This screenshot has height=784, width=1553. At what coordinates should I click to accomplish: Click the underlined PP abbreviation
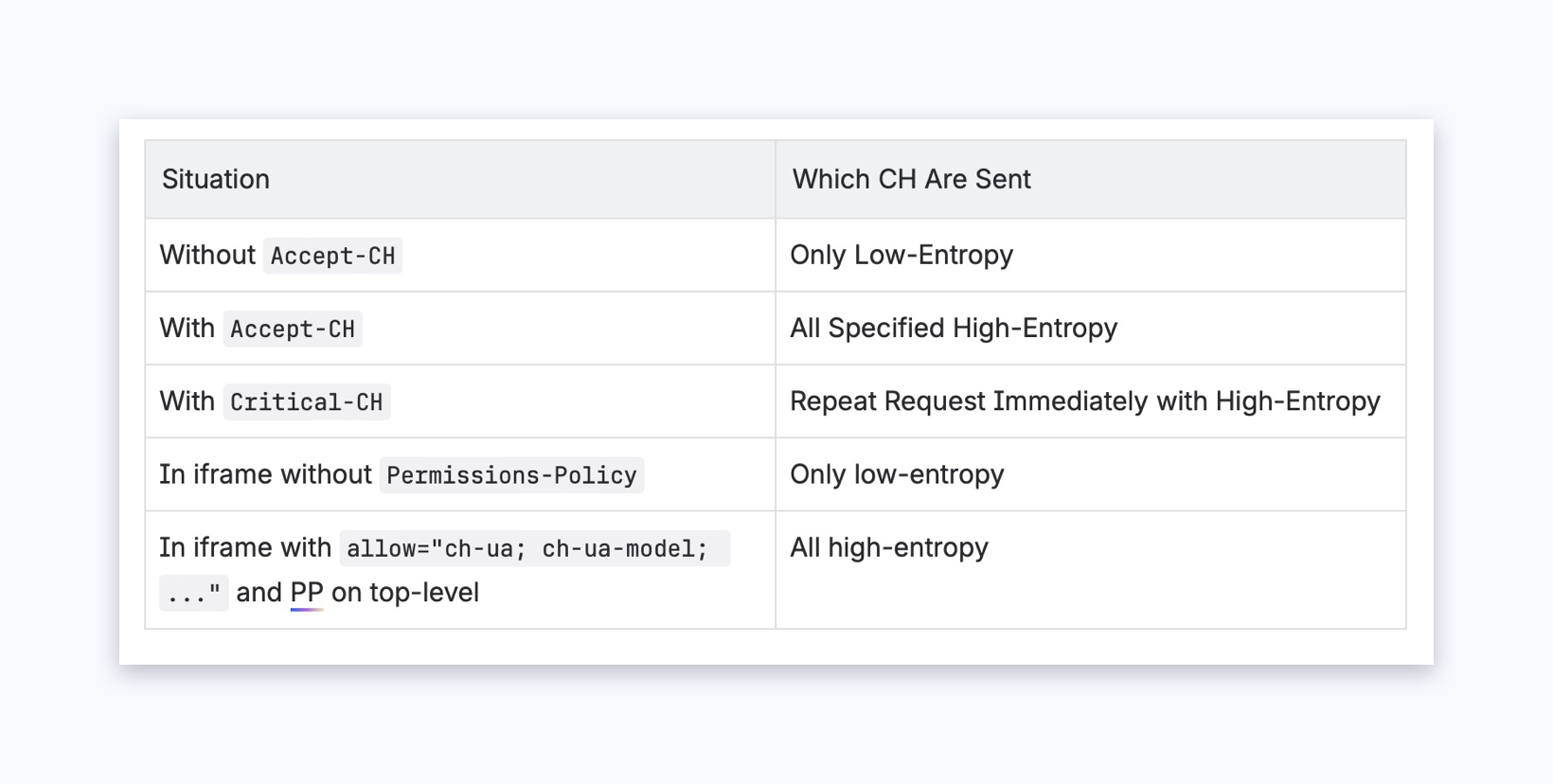point(306,593)
